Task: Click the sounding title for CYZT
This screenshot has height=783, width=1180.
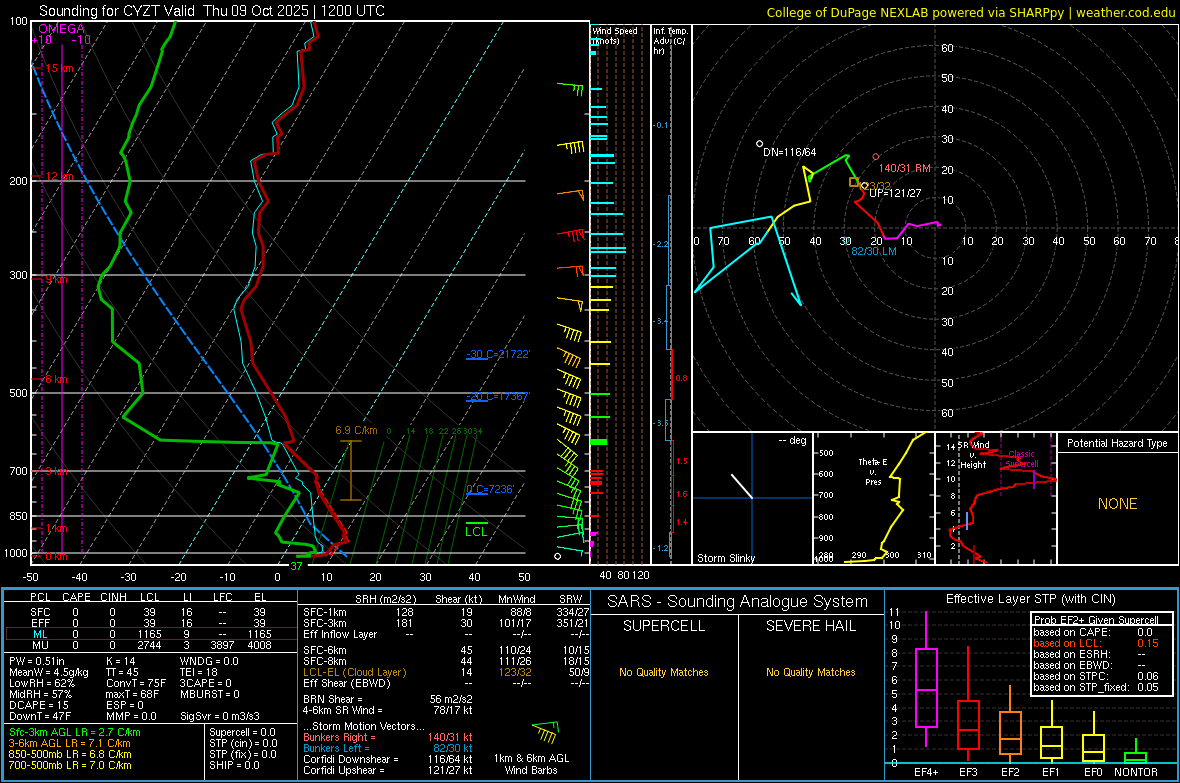Action: [211, 11]
